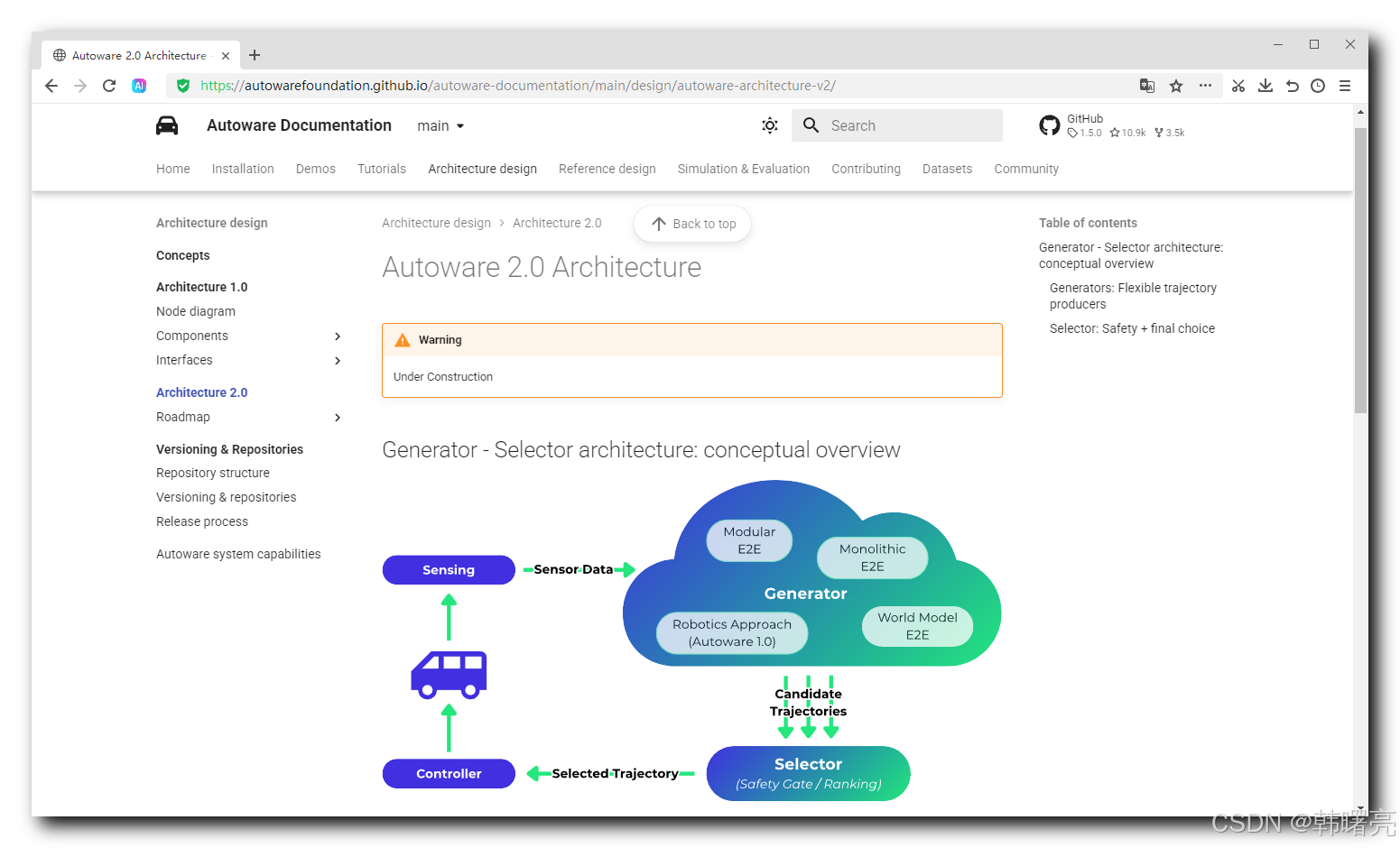Screen dimensions: 1400x848
Task: Open the Demos navigation tab
Action: [316, 169]
